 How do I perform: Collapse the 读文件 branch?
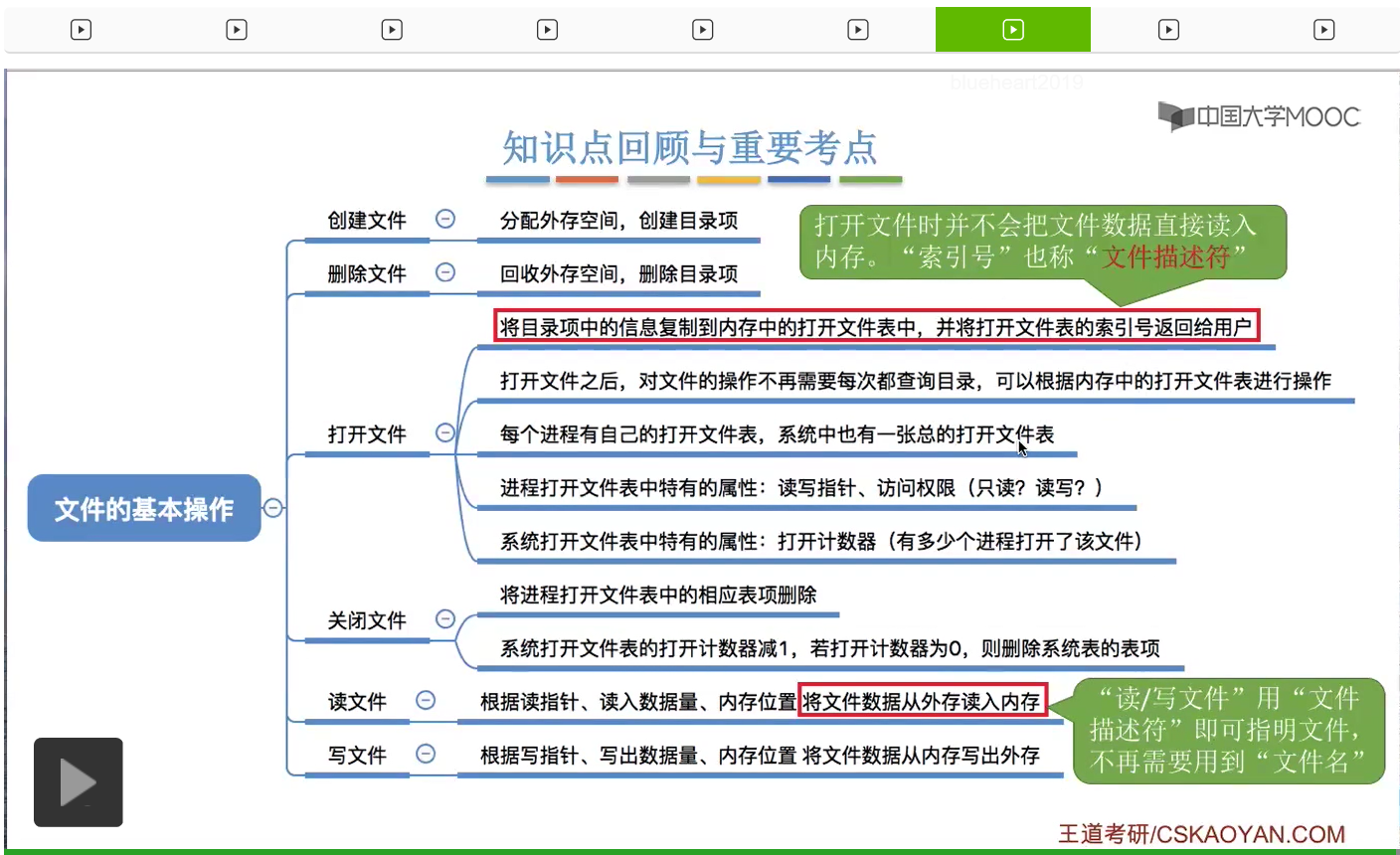(x=426, y=700)
